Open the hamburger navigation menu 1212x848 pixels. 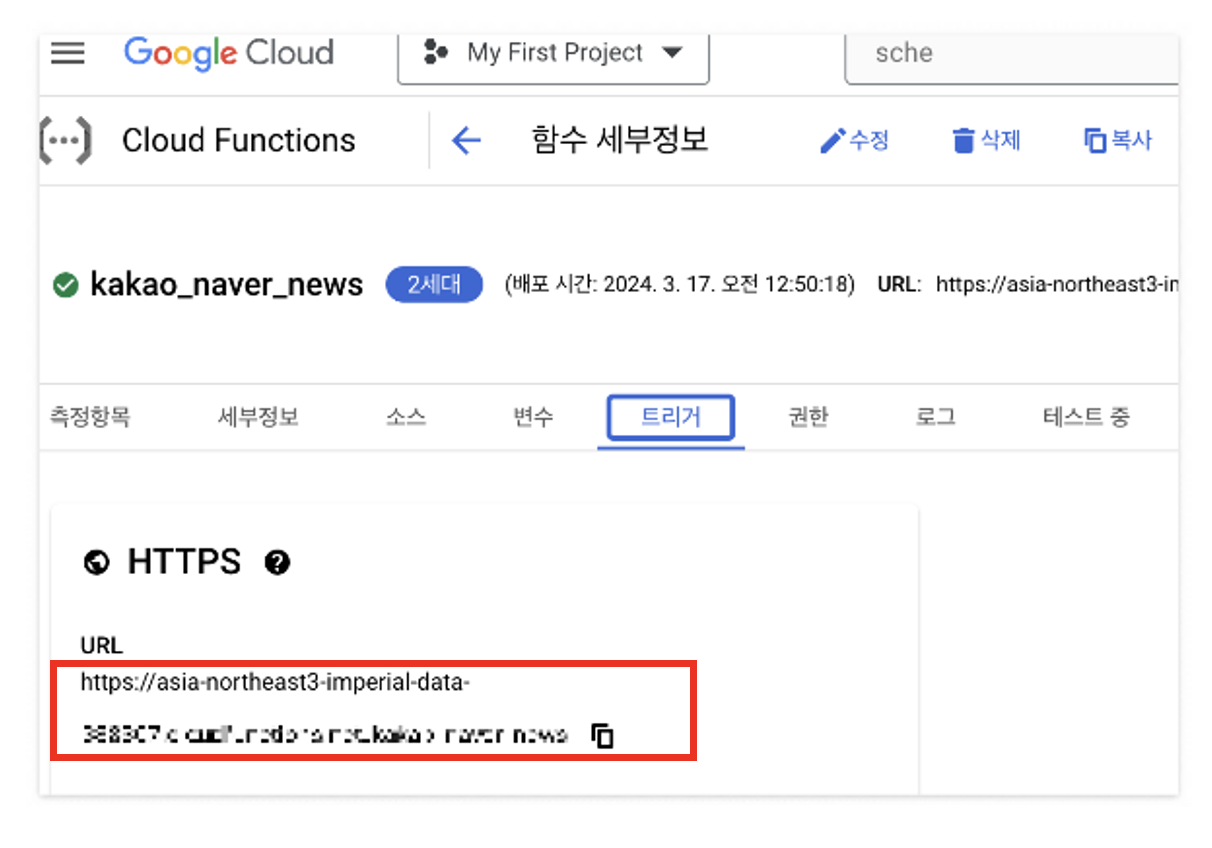(x=67, y=53)
